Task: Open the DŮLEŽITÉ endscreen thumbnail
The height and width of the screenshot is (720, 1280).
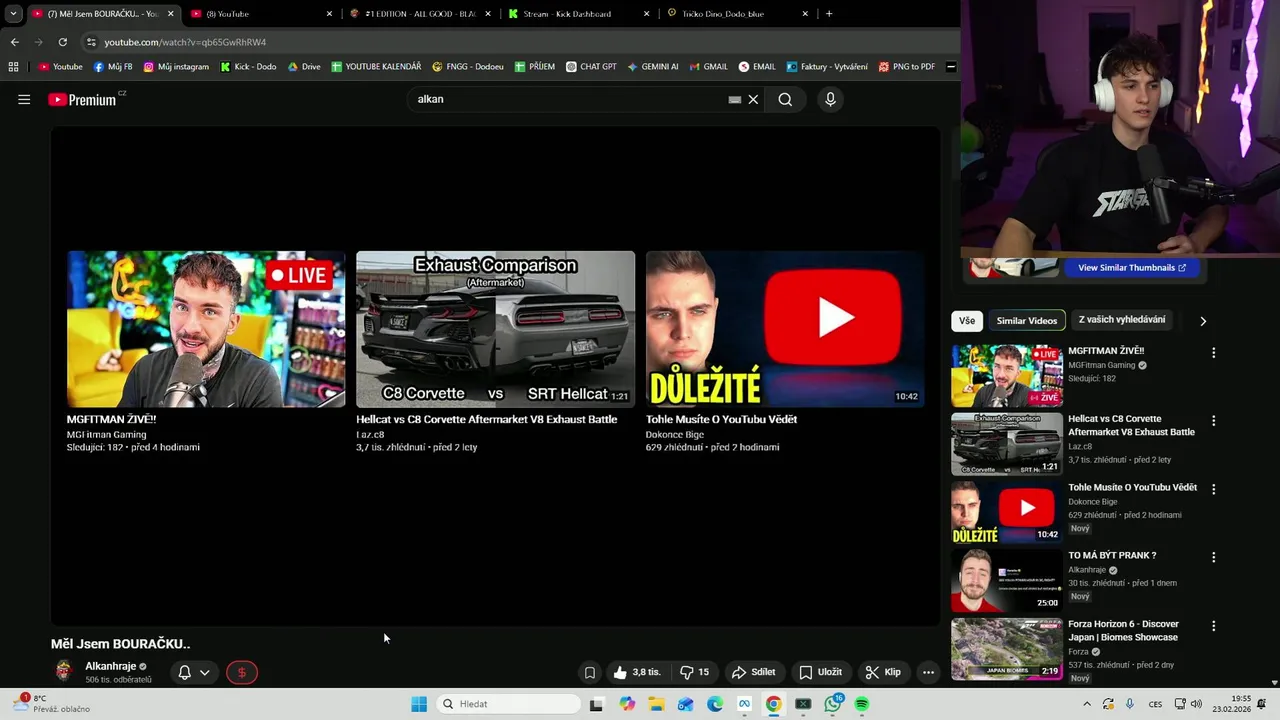Action: (785, 329)
